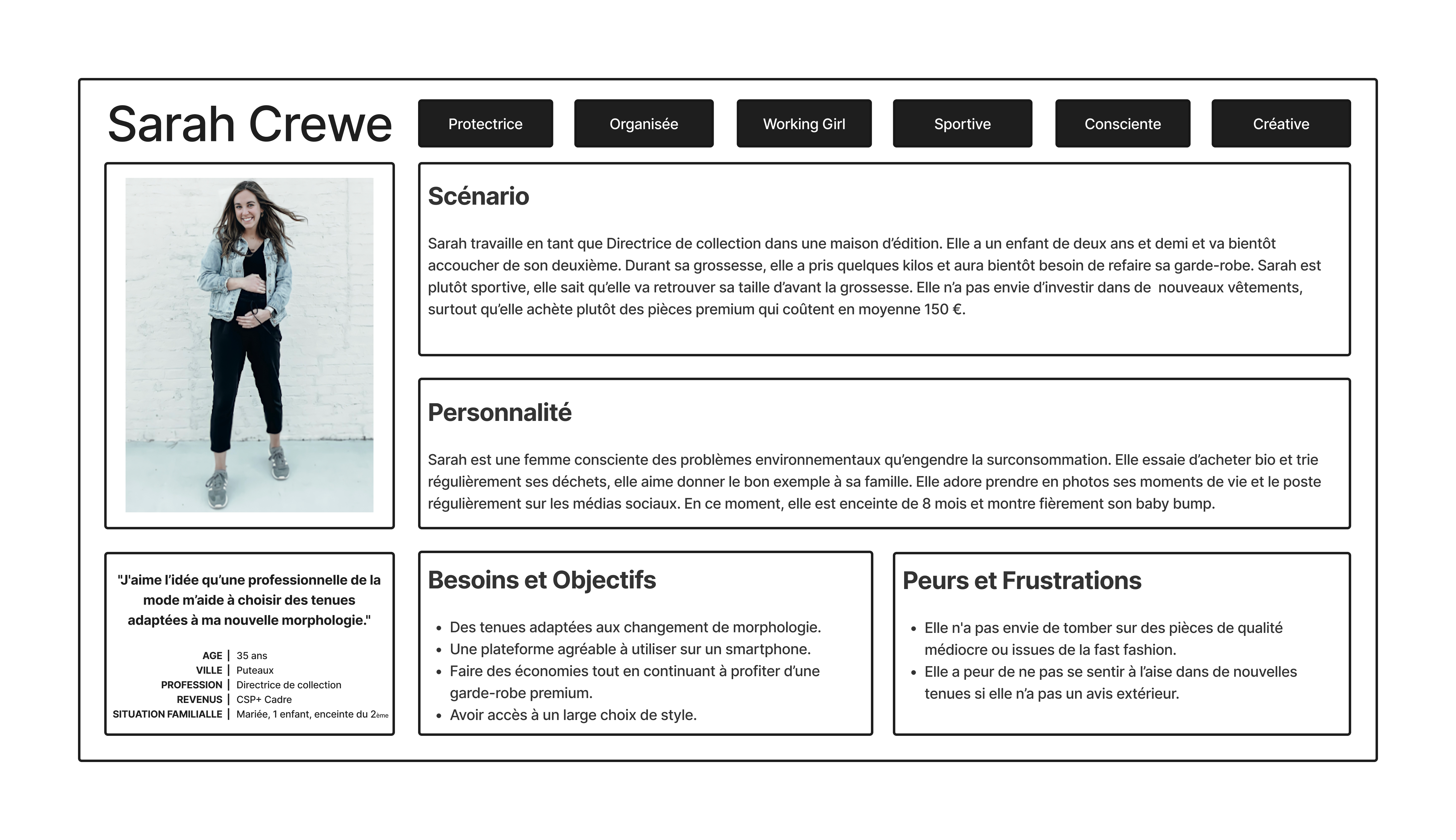Click the Personnalité paragraph about surconsommation
The width and height of the screenshot is (1456, 840).
click(x=874, y=482)
